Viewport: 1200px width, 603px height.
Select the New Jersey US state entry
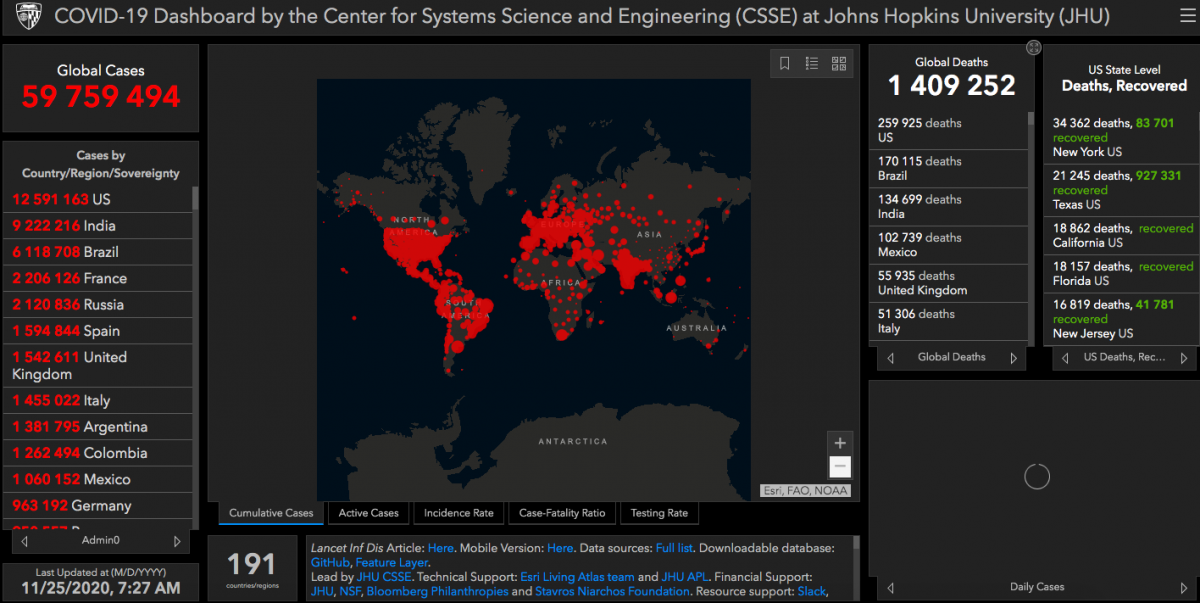click(x=1122, y=318)
